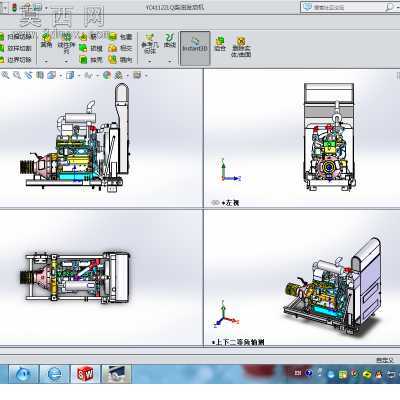Toggle the Instant3D button
The height and width of the screenshot is (400, 400).
point(195,48)
